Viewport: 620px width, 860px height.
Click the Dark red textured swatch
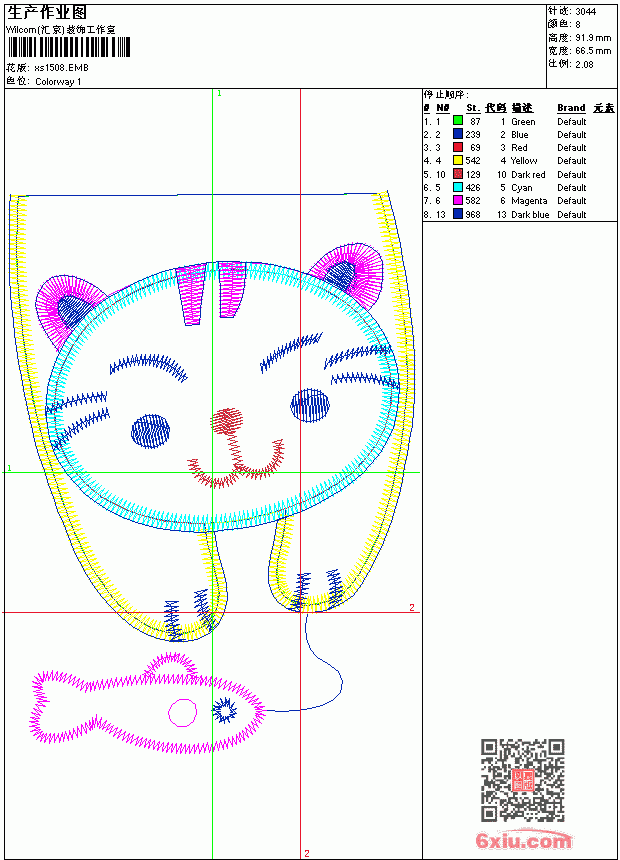click(458, 174)
